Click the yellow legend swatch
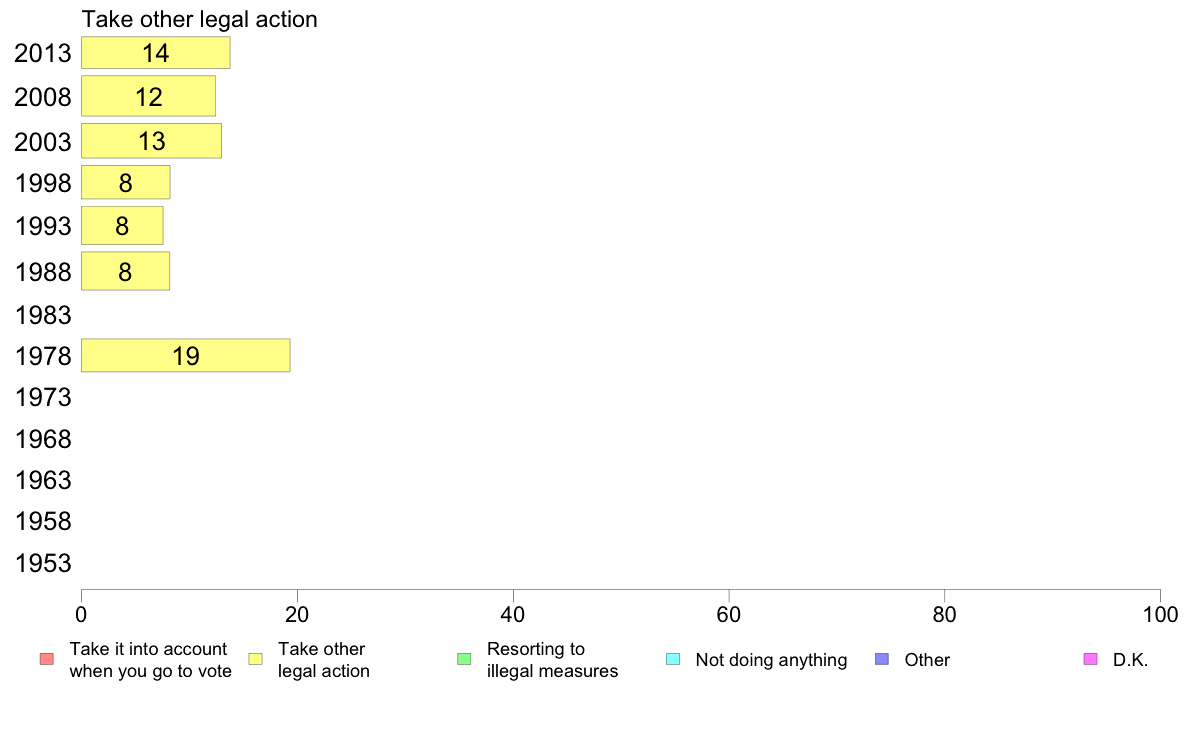This screenshot has width=1188, height=736. tap(255, 659)
